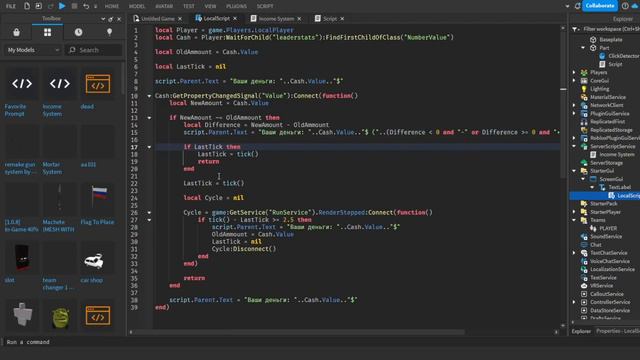Click the Players service icon in Explorer
The height and width of the screenshot is (360, 640).
(584, 72)
